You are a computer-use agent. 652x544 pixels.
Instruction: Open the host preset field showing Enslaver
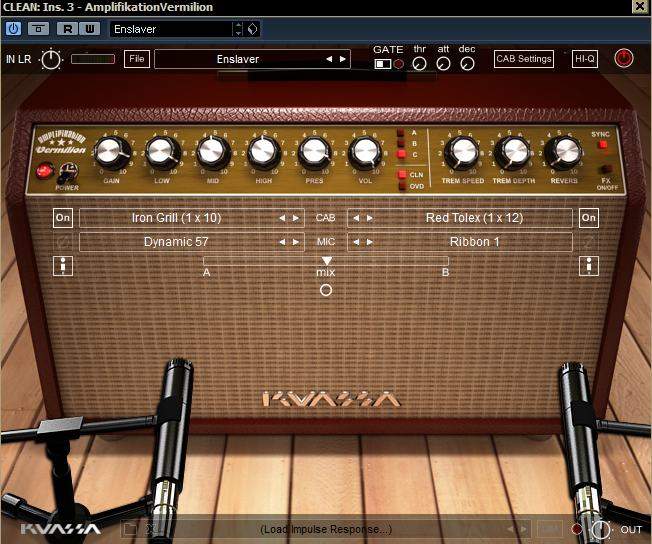[170, 29]
